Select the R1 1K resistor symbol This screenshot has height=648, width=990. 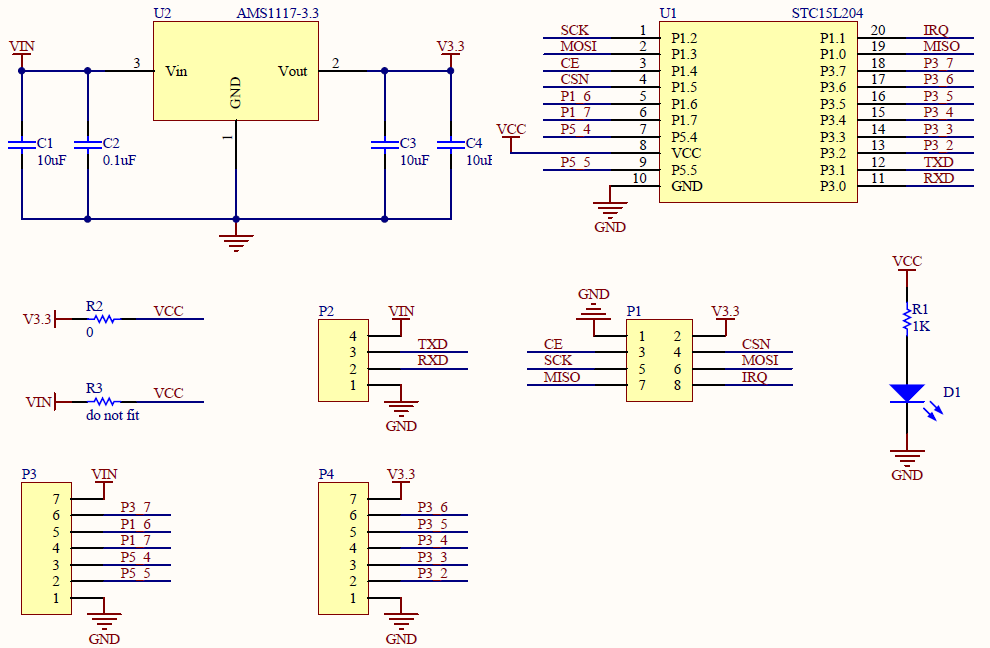tap(907, 319)
